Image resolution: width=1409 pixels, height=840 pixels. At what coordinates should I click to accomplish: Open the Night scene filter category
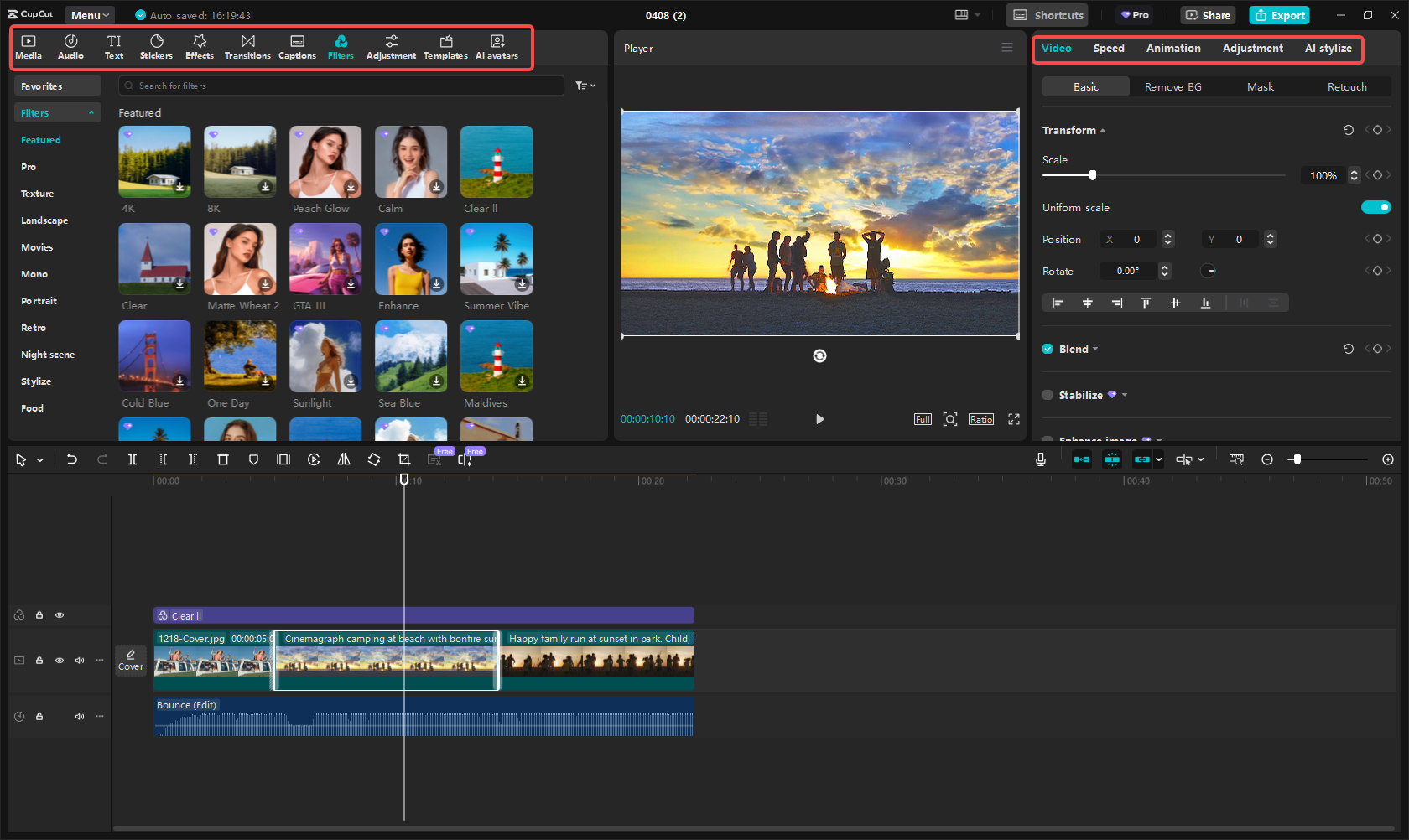(x=47, y=354)
